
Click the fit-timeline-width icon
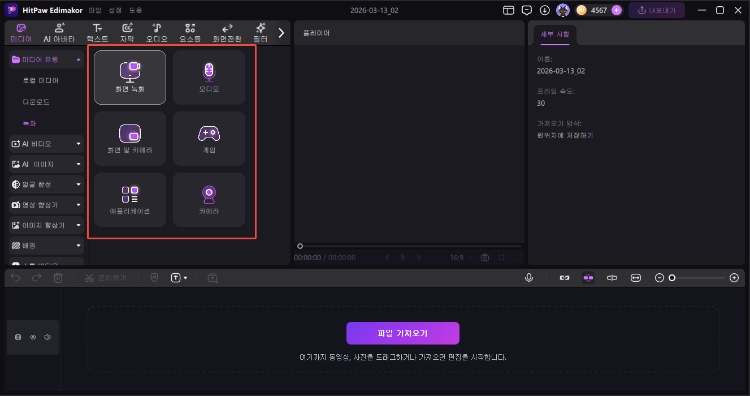(636, 278)
